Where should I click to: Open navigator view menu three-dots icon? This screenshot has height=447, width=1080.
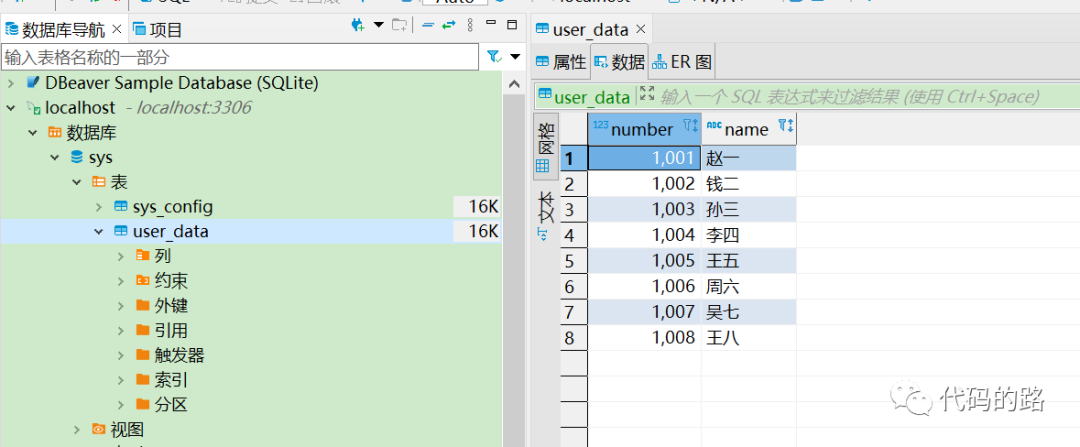pyautogui.click(x=471, y=25)
